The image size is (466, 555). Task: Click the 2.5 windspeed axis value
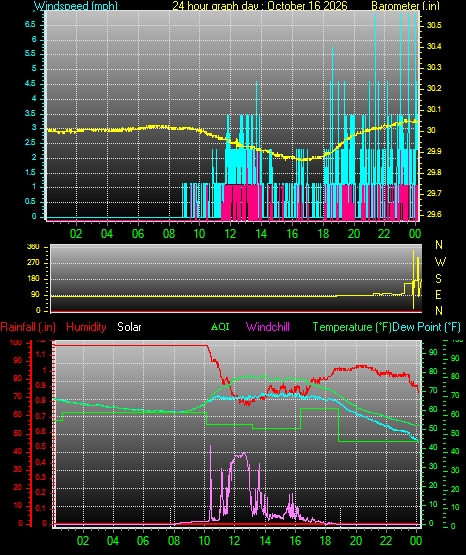[x=30, y=142]
